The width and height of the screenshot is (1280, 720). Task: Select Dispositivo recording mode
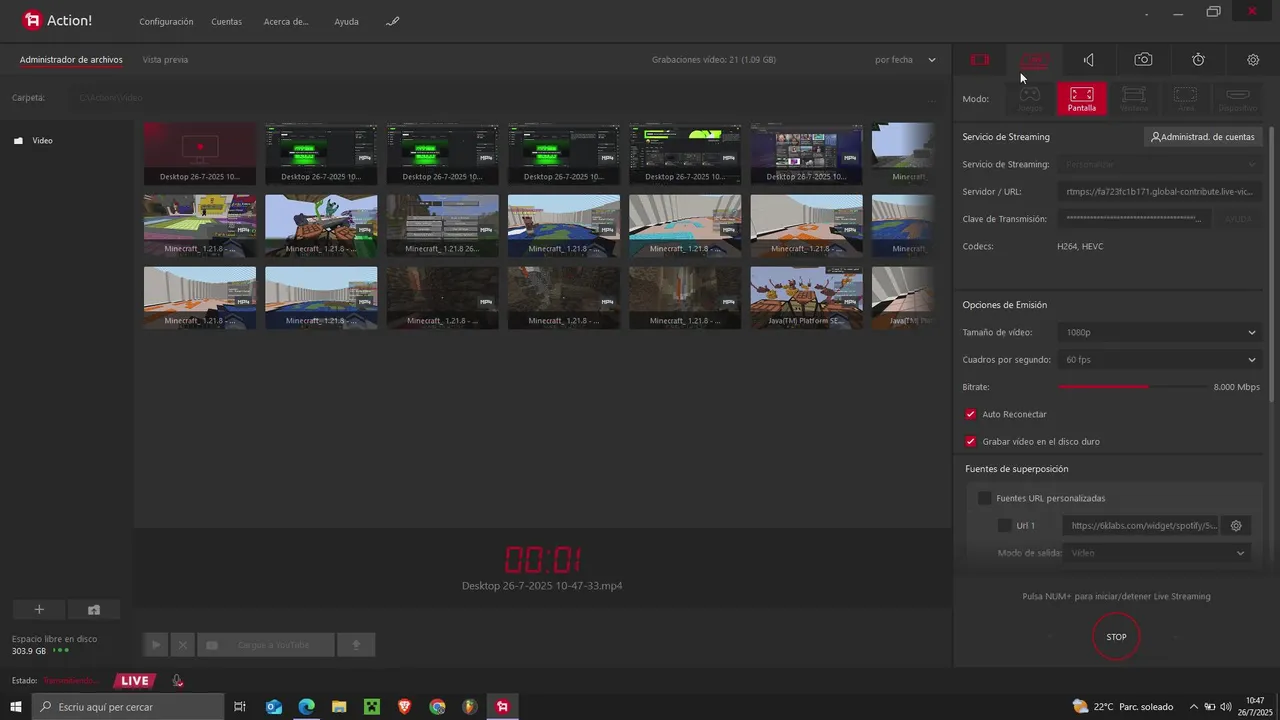1238,98
